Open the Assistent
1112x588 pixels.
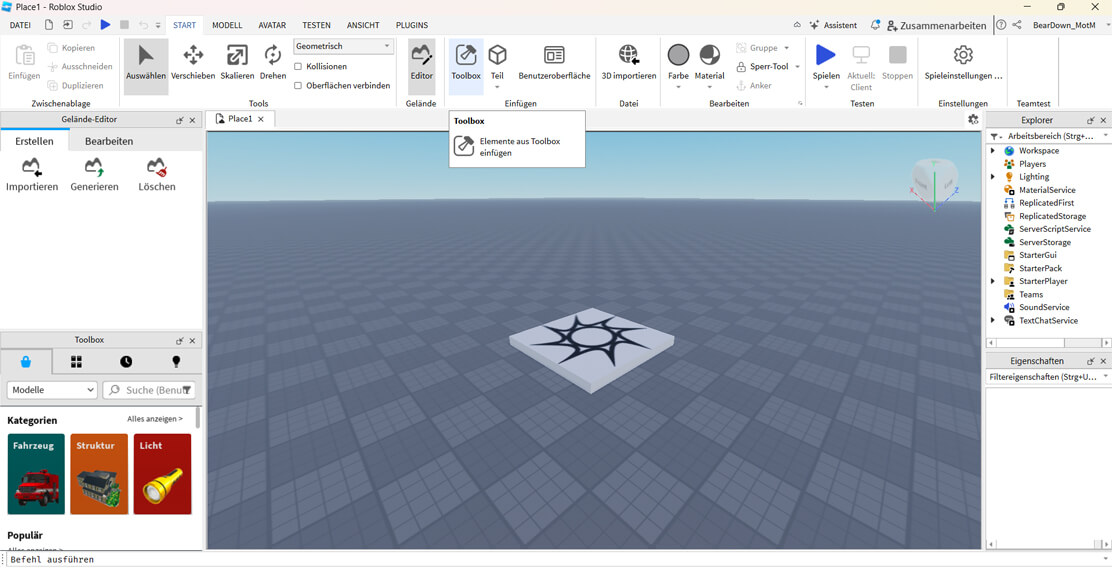[833, 25]
